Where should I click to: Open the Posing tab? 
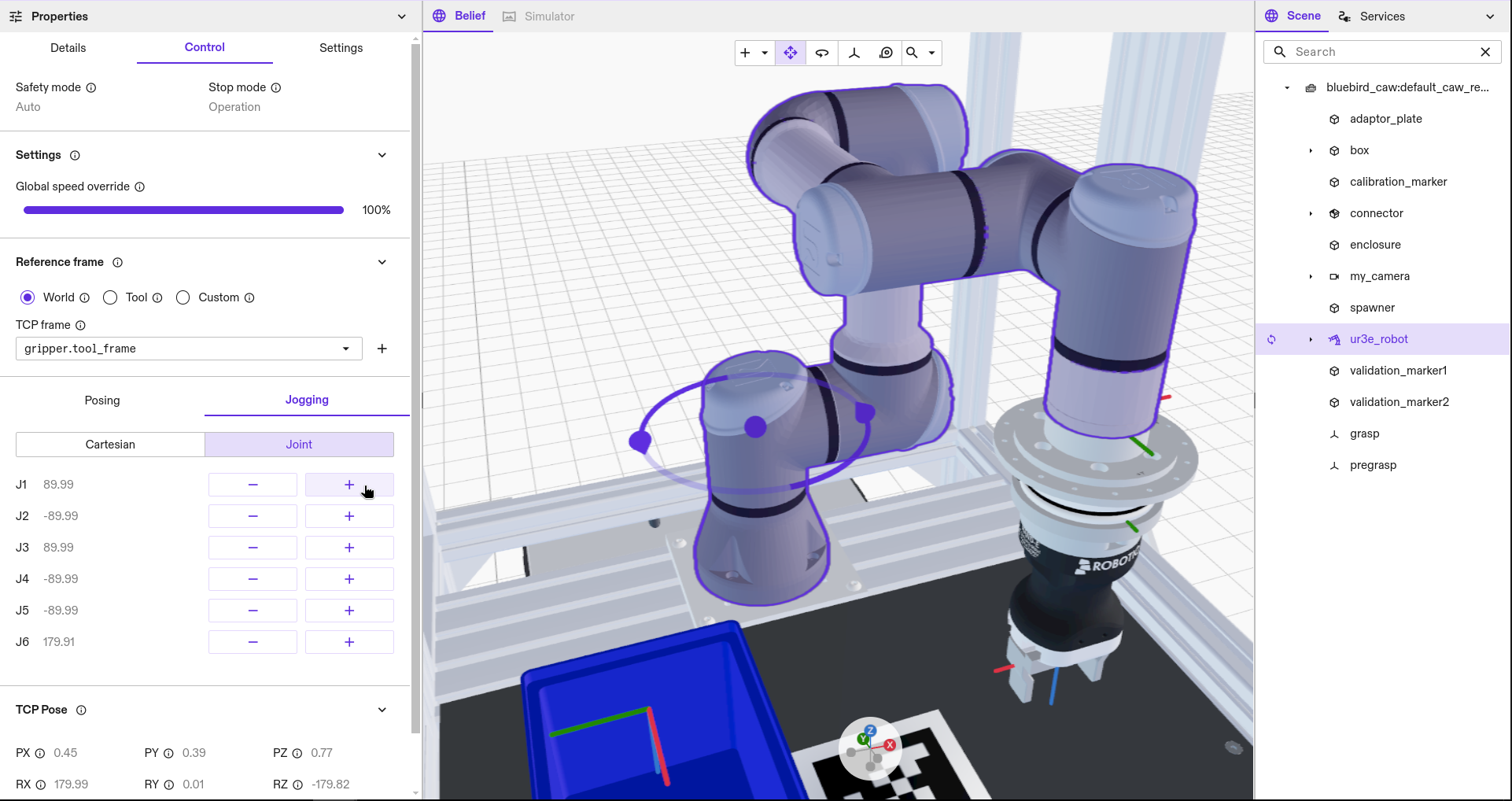click(x=102, y=400)
